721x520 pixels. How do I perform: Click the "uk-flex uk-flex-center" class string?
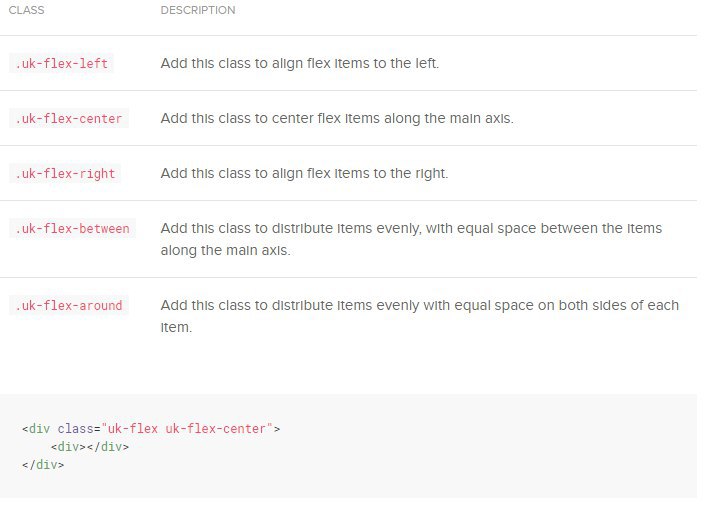pyautogui.click(x=187, y=429)
